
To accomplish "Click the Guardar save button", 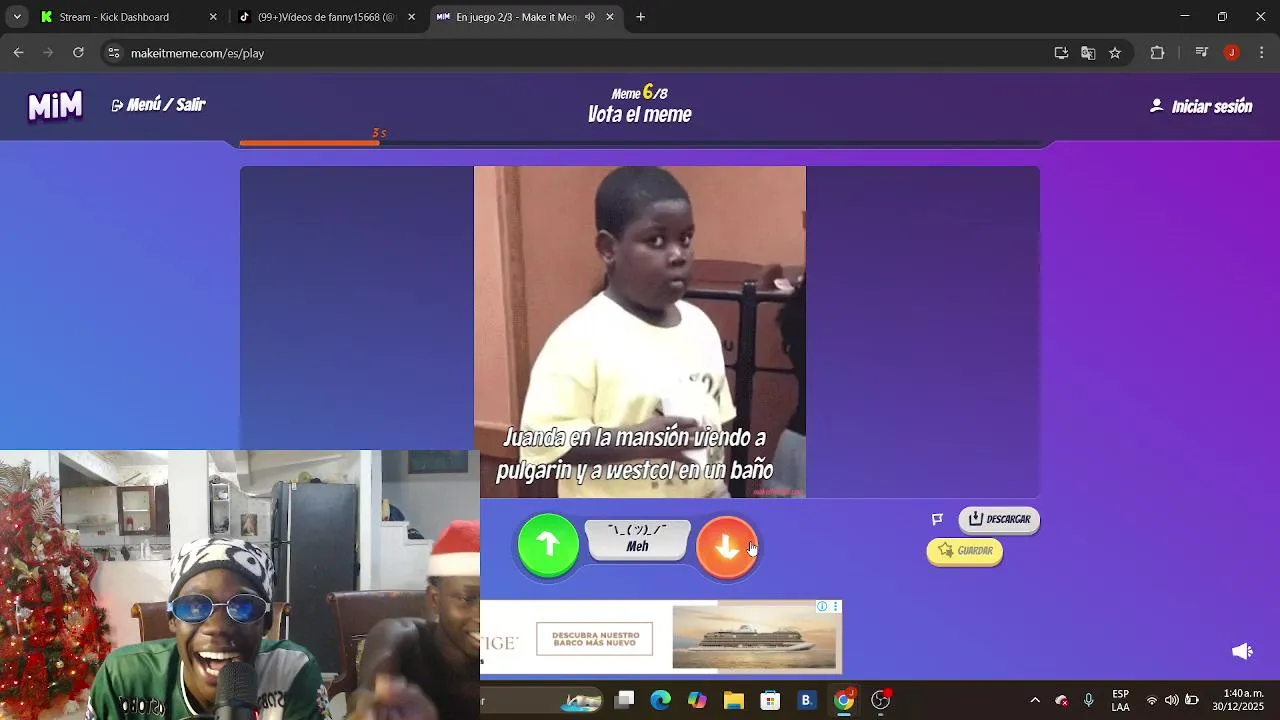I will [965, 550].
